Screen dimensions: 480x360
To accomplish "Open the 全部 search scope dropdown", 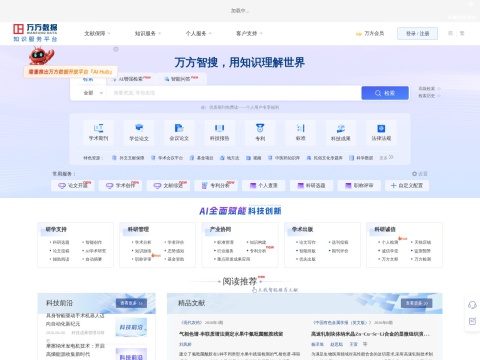I will [x=93, y=93].
